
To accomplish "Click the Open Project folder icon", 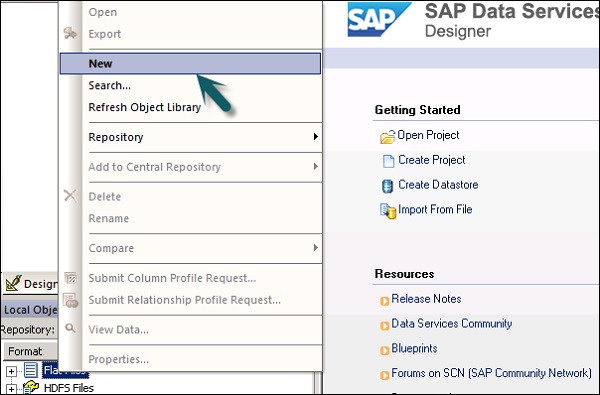I will pos(387,137).
